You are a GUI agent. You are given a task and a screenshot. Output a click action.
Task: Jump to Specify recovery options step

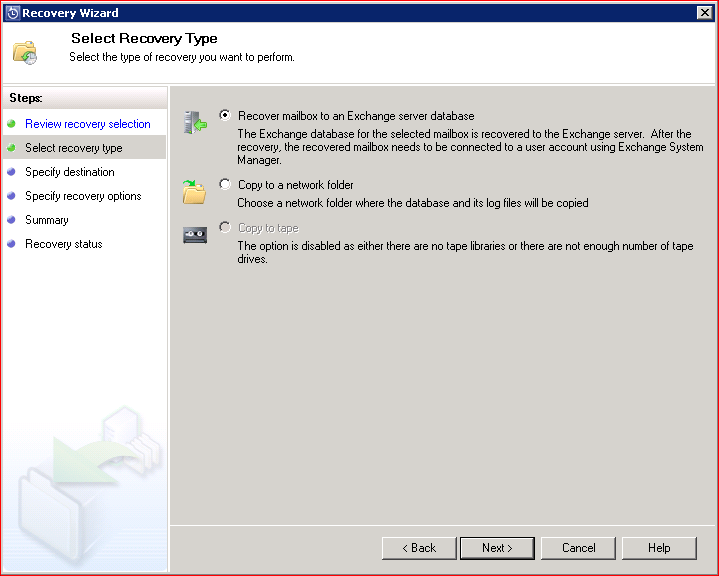[x=83, y=196]
